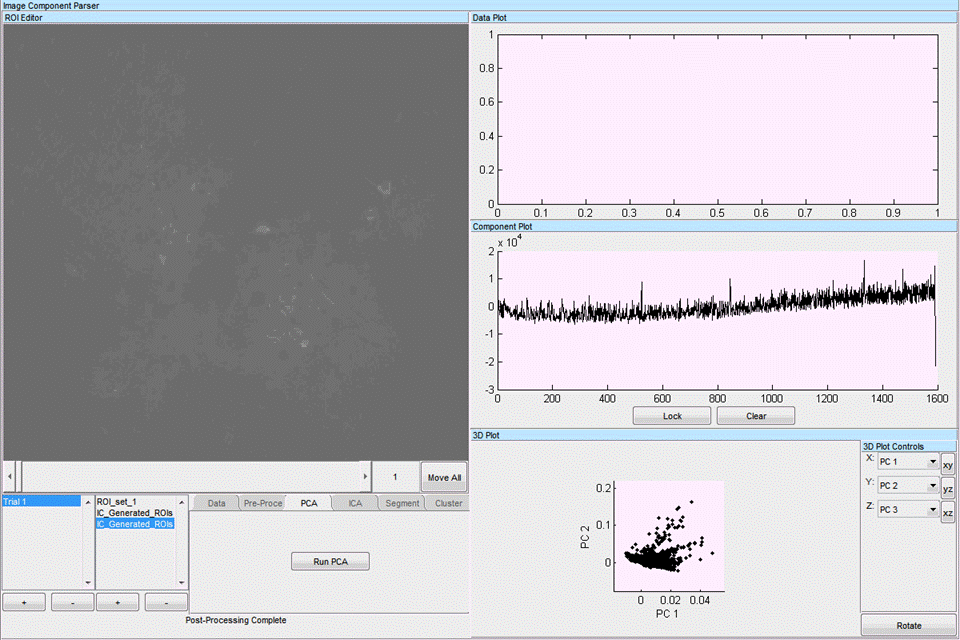Screen dimensions: 960x640
Task: Open the X axis component dropdown
Action: 907,462
